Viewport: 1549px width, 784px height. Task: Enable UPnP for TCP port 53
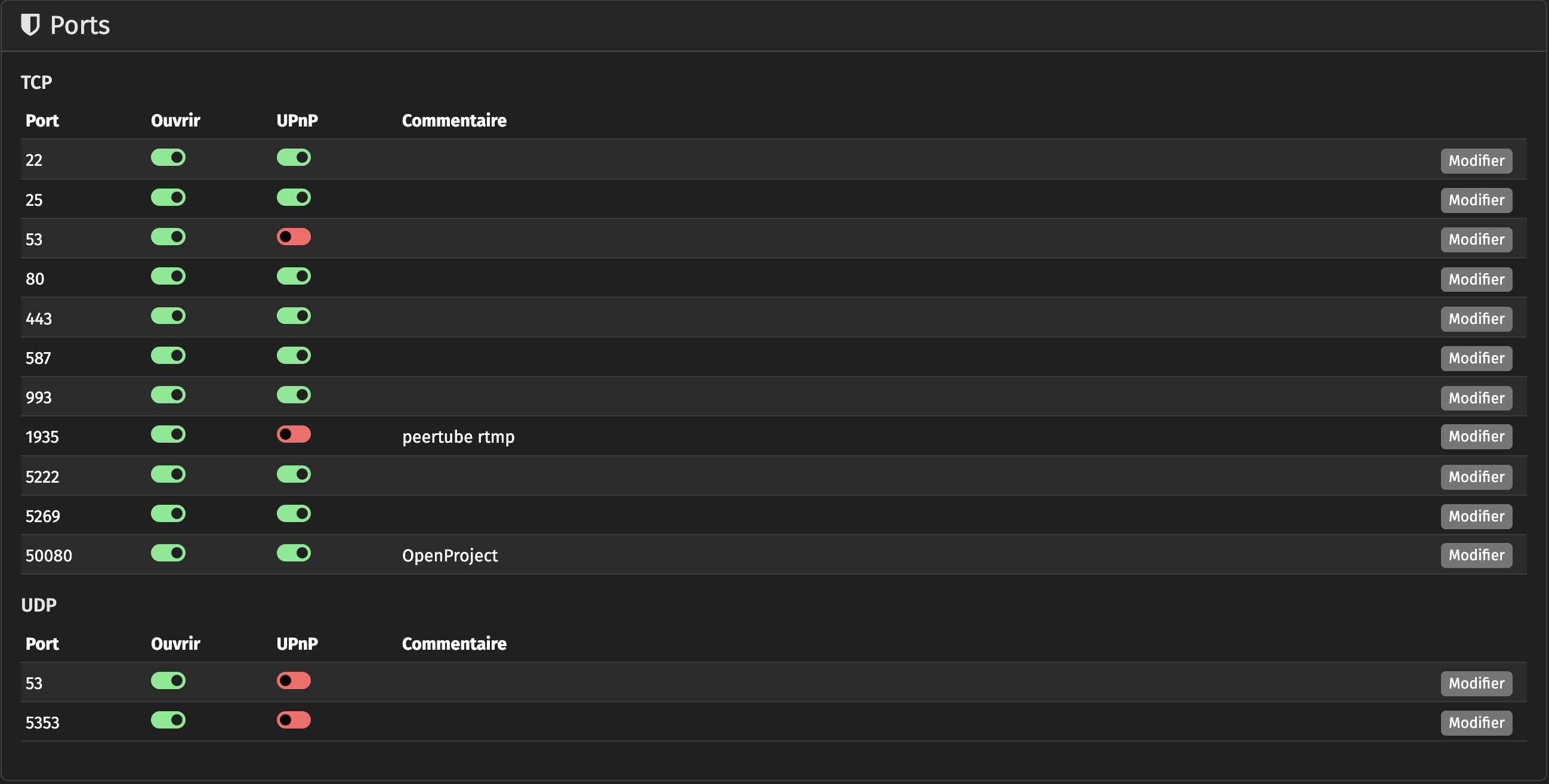click(x=294, y=237)
